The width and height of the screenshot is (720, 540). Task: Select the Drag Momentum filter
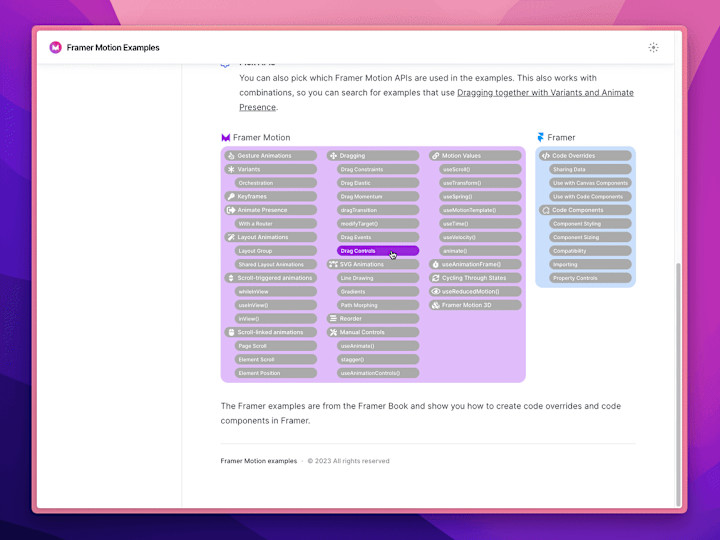point(378,197)
